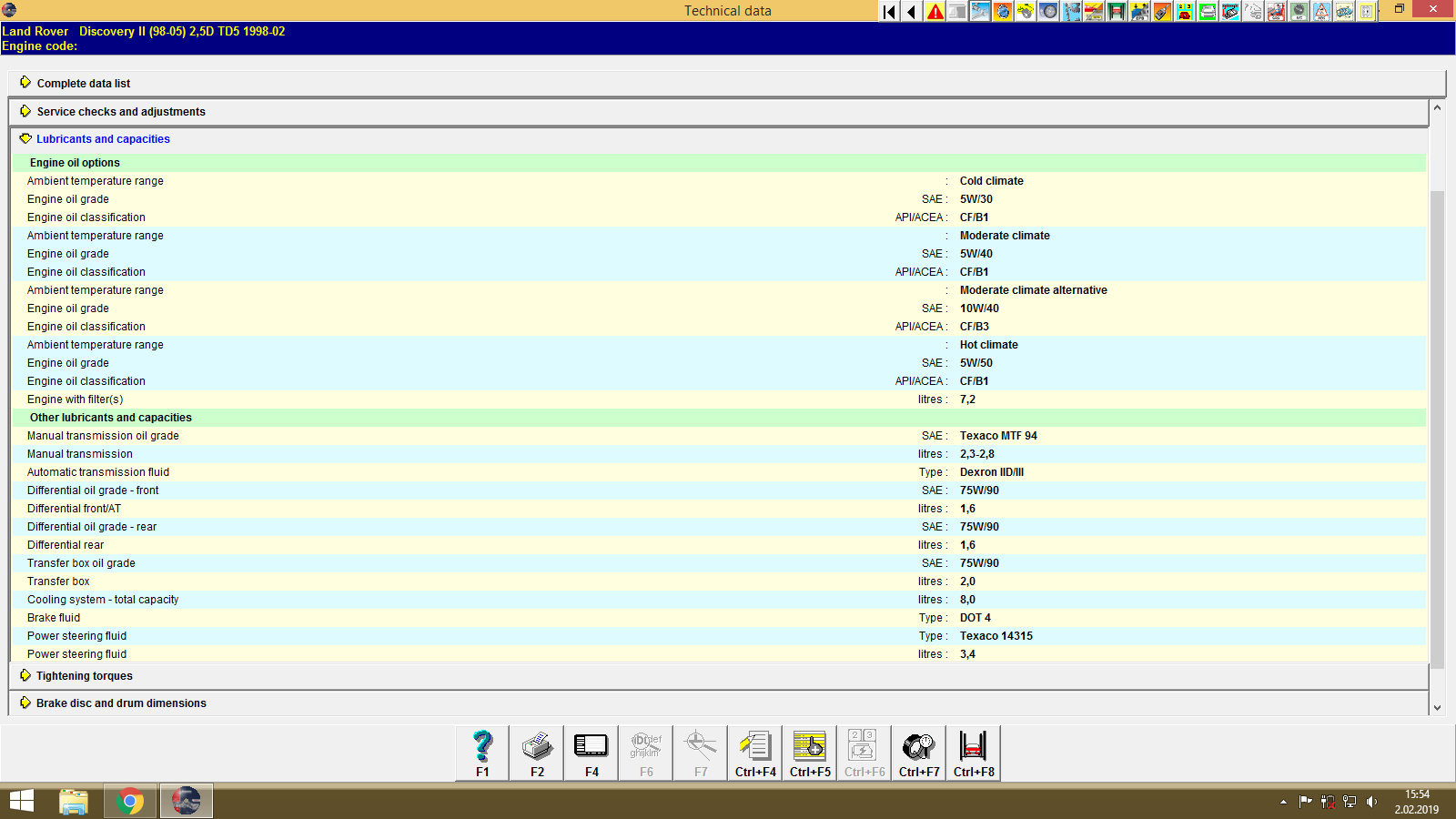Open Chrome from the taskbar

130,801
